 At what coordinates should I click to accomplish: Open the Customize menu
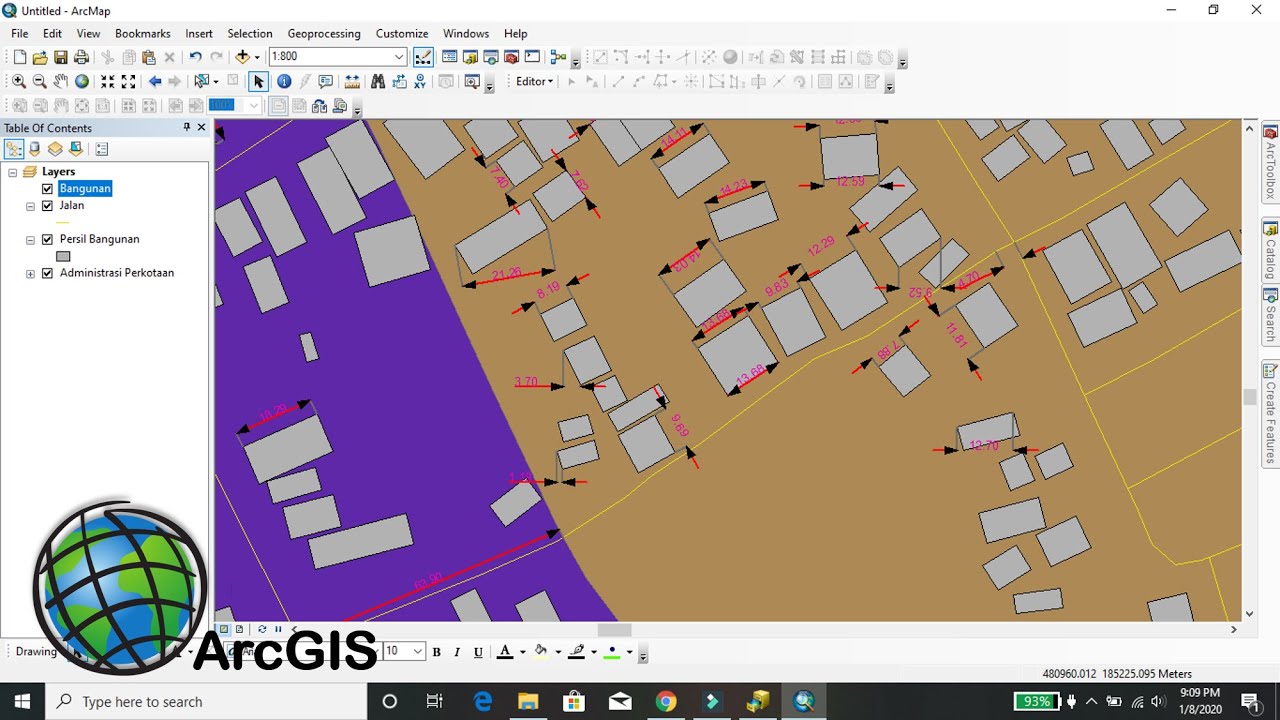[402, 33]
